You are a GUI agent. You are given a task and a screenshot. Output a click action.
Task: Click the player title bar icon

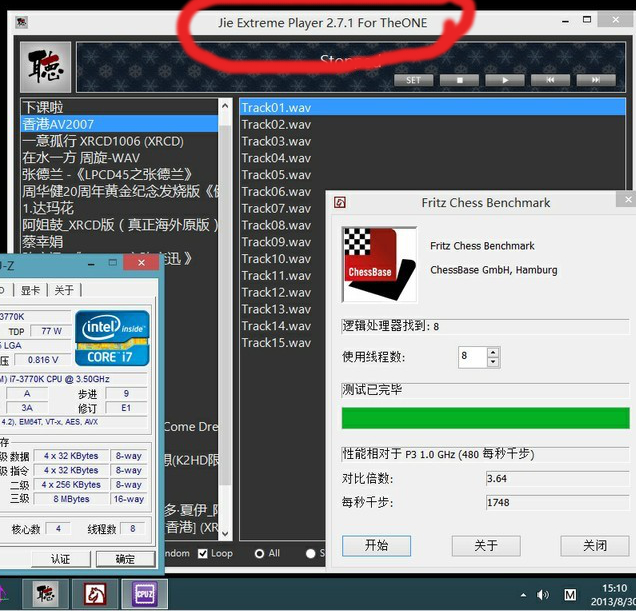21,22
